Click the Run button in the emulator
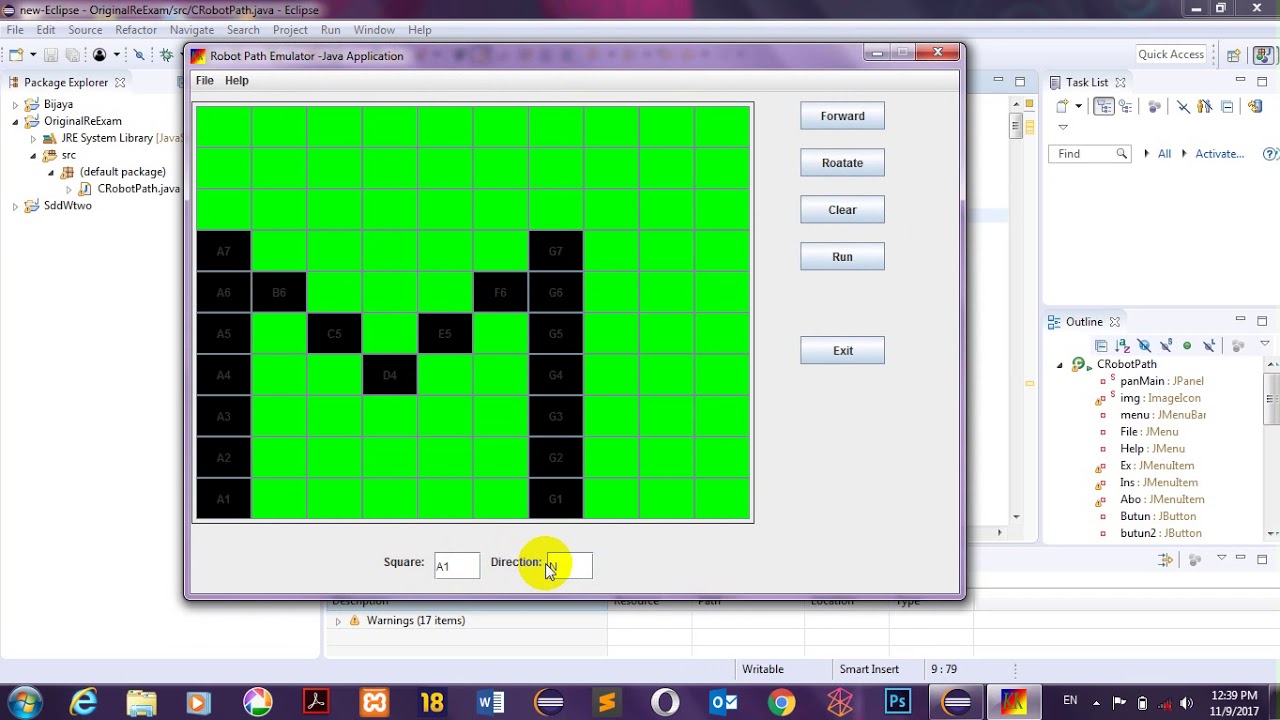Screen dimensions: 1280x720 (842, 257)
